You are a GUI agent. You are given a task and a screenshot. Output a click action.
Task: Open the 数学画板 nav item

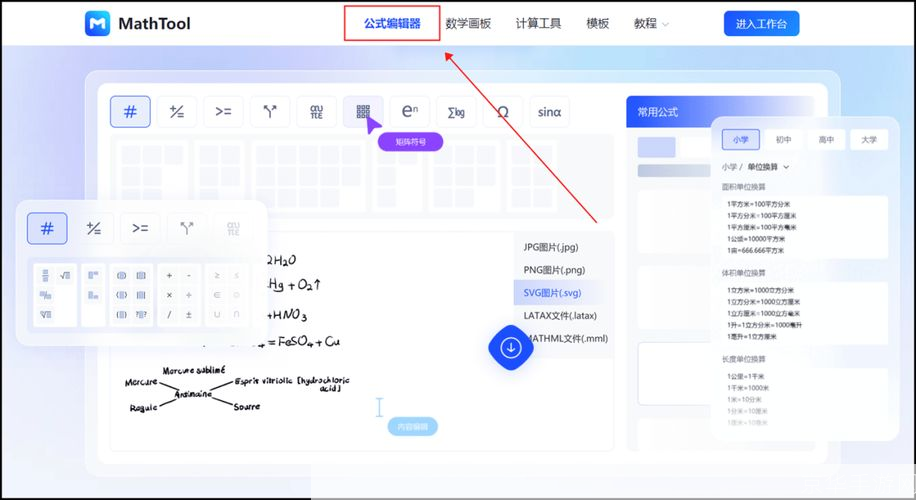pyautogui.click(x=468, y=23)
